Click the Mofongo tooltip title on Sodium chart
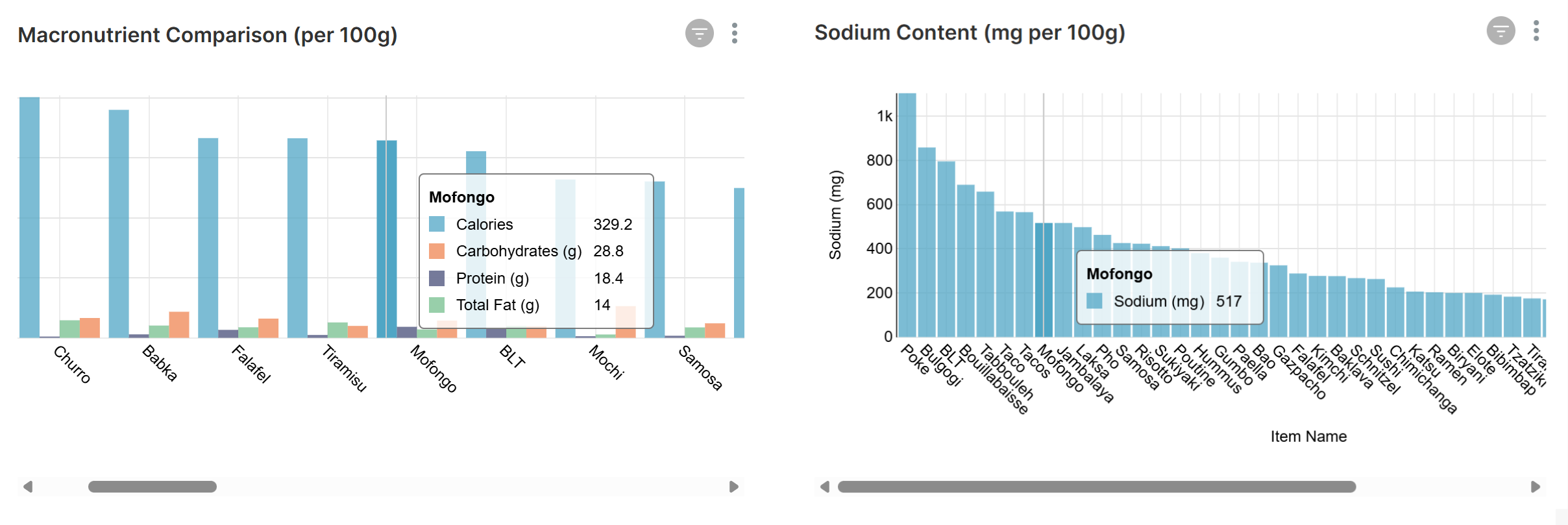This screenshot has height=525, width=1568. [x=1118, y=274]
